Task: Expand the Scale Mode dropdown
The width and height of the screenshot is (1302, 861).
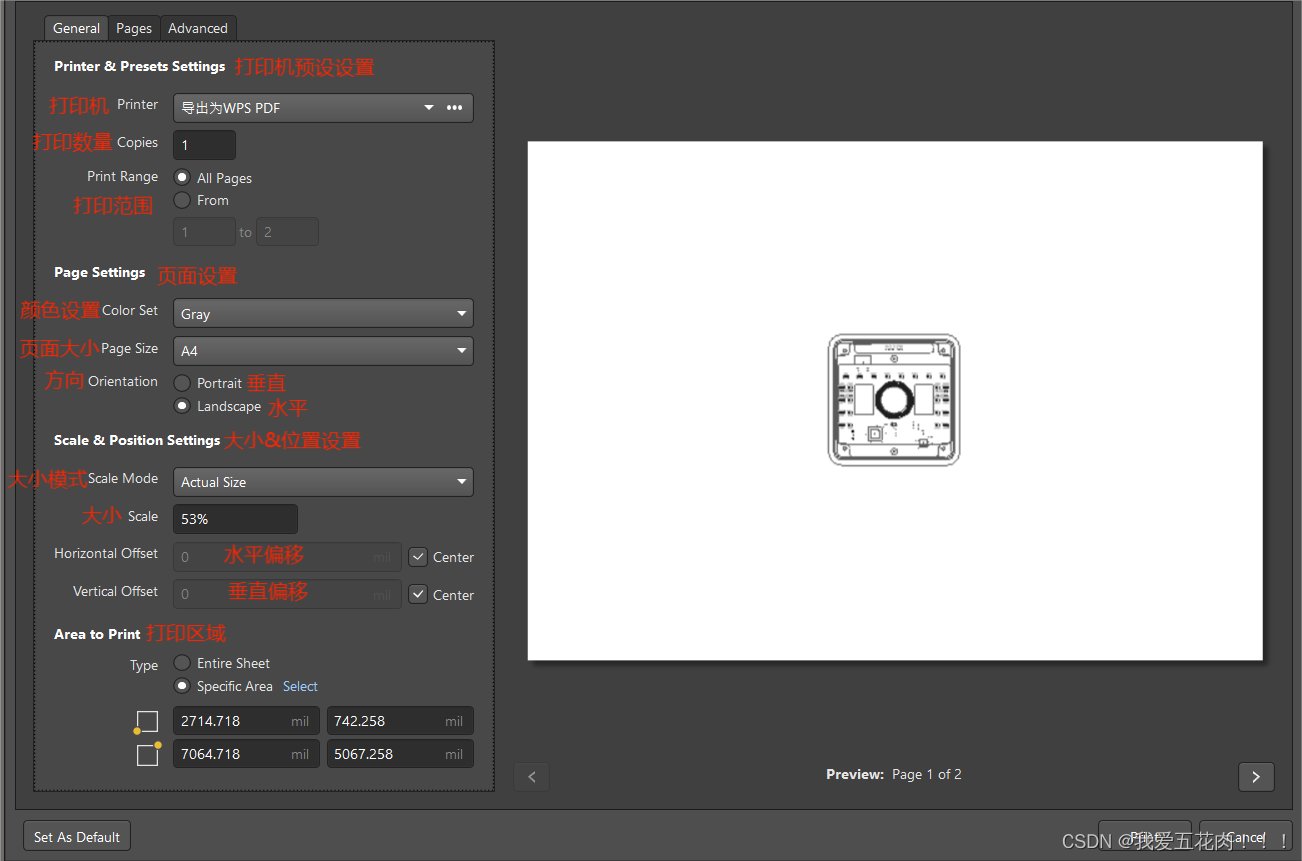Action: [322, 482]
